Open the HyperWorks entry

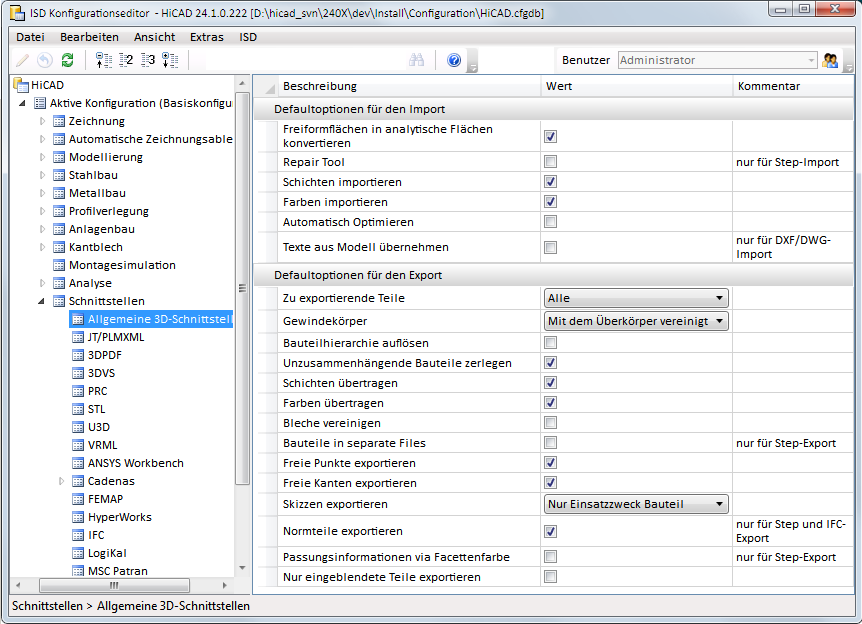click(x=119, y=517)
